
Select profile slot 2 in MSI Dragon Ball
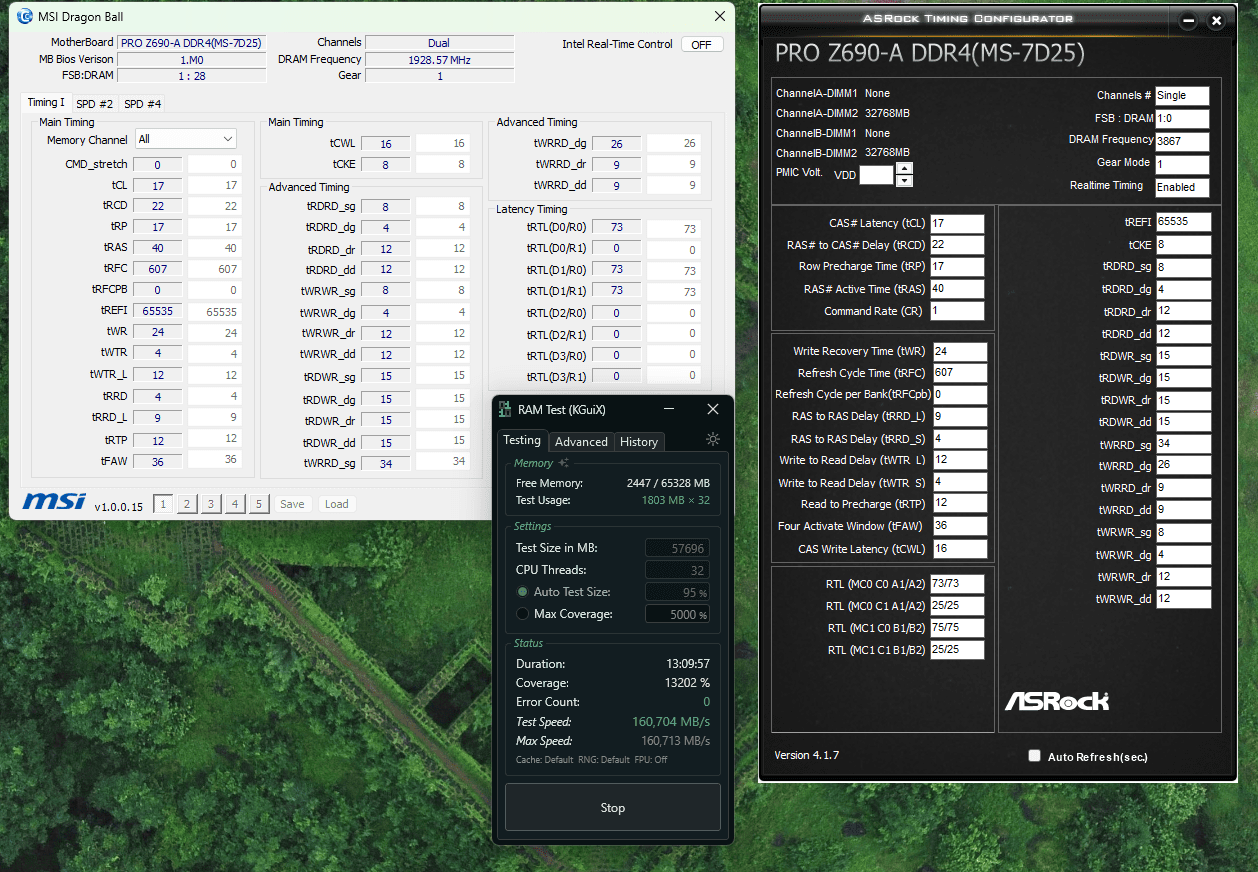[187, 504]
